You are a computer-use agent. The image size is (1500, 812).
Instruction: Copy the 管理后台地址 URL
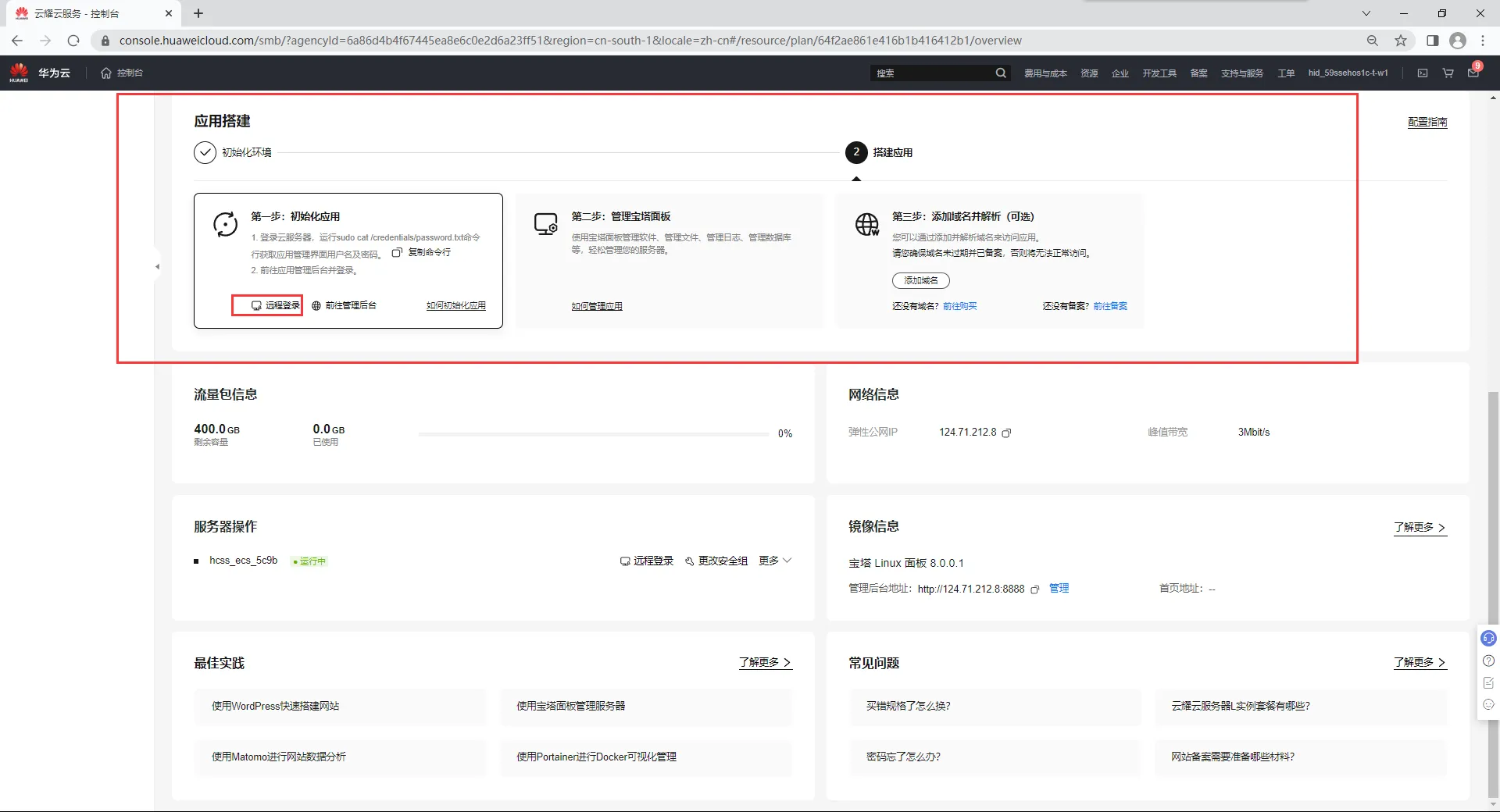[x=1035, y=589]
